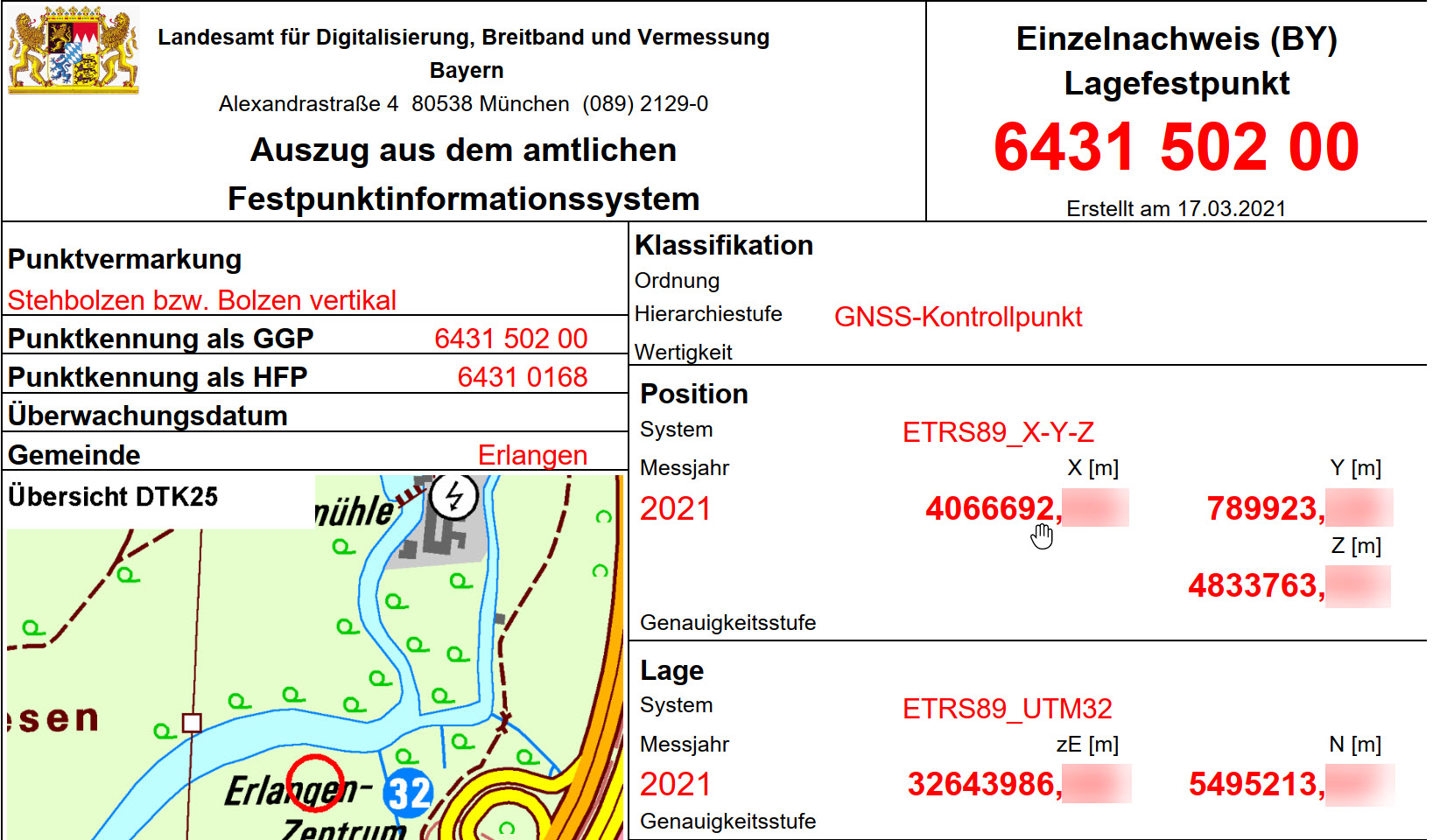Screen dimensions: 1454x840
Task: Select the HFP value 6431 0168
Action: point(522,377)
